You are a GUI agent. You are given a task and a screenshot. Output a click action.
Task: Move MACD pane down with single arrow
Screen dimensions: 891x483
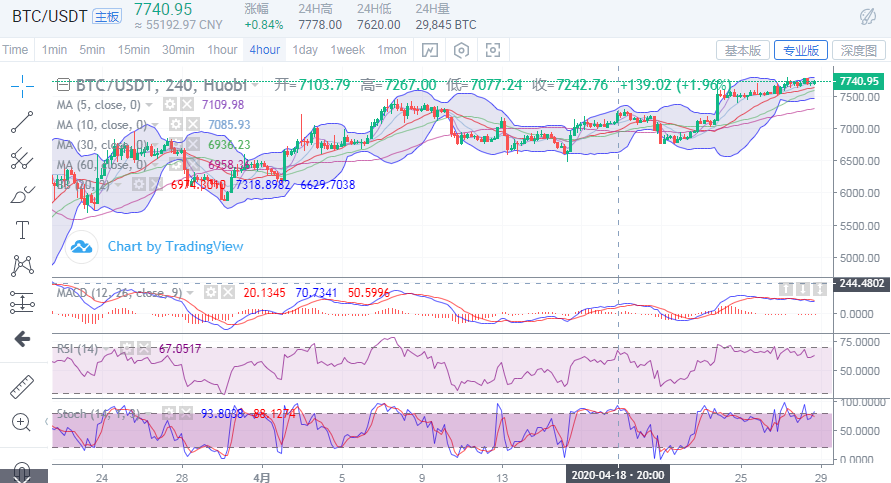point(802,289)
